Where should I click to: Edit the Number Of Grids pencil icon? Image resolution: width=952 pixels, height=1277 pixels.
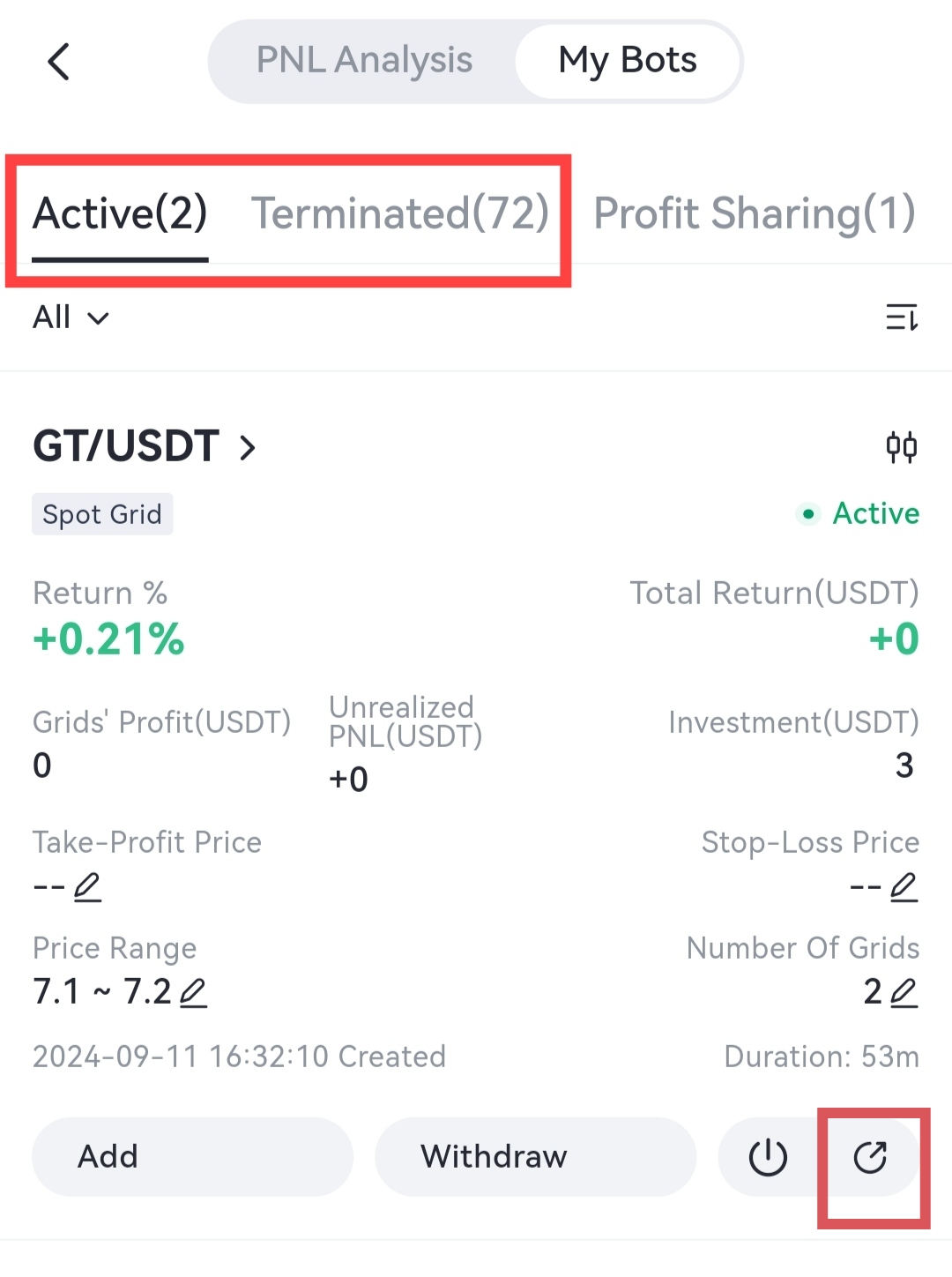pos(904,993)
